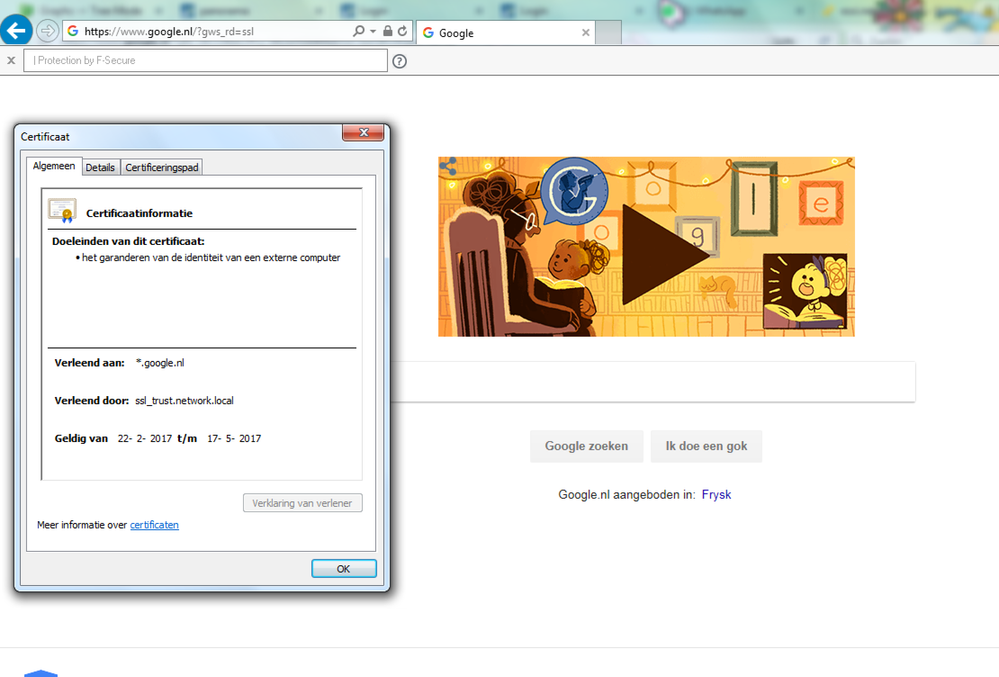999x677 pixels.
Task: Click the grey forward arrow button
Action: (48, 31)
